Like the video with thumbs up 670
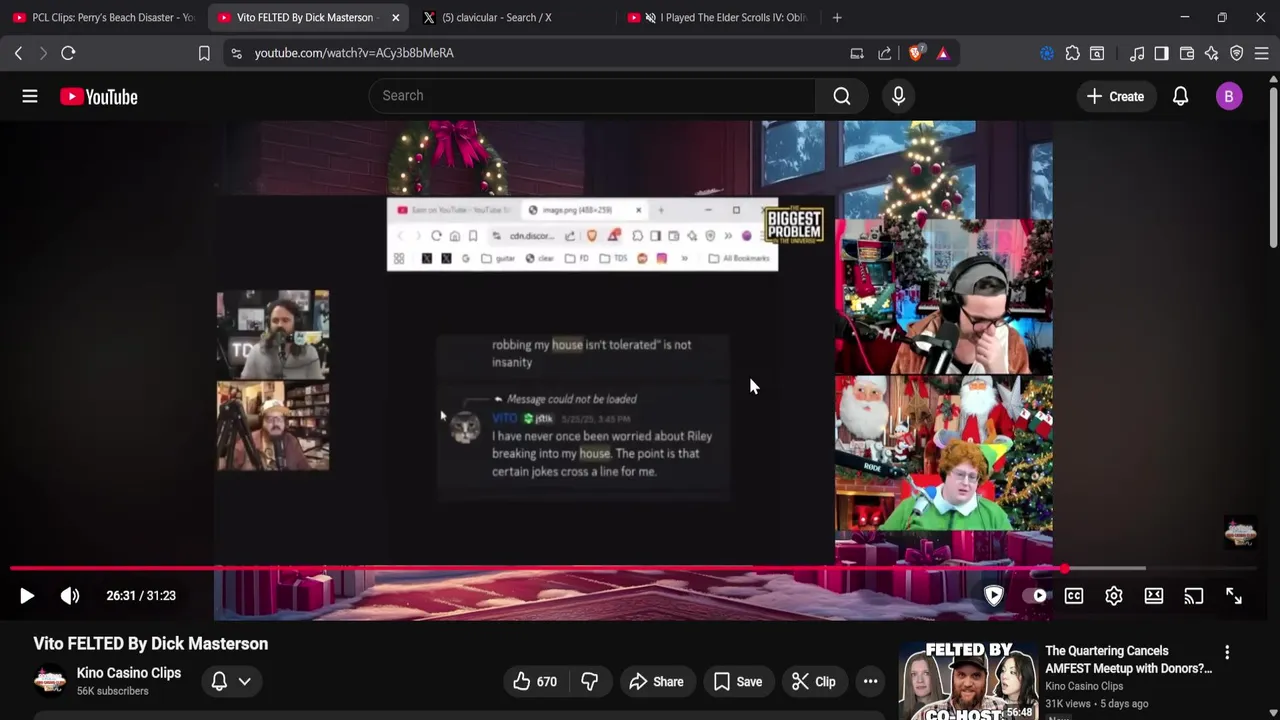Image resolution: width=1280 pixels, height=720 pixels. [535, 682]
